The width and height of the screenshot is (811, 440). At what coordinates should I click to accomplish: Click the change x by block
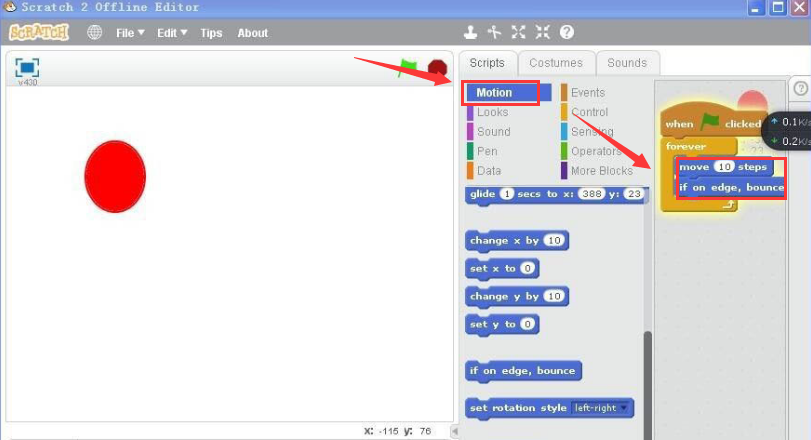[x=517, y=241]
